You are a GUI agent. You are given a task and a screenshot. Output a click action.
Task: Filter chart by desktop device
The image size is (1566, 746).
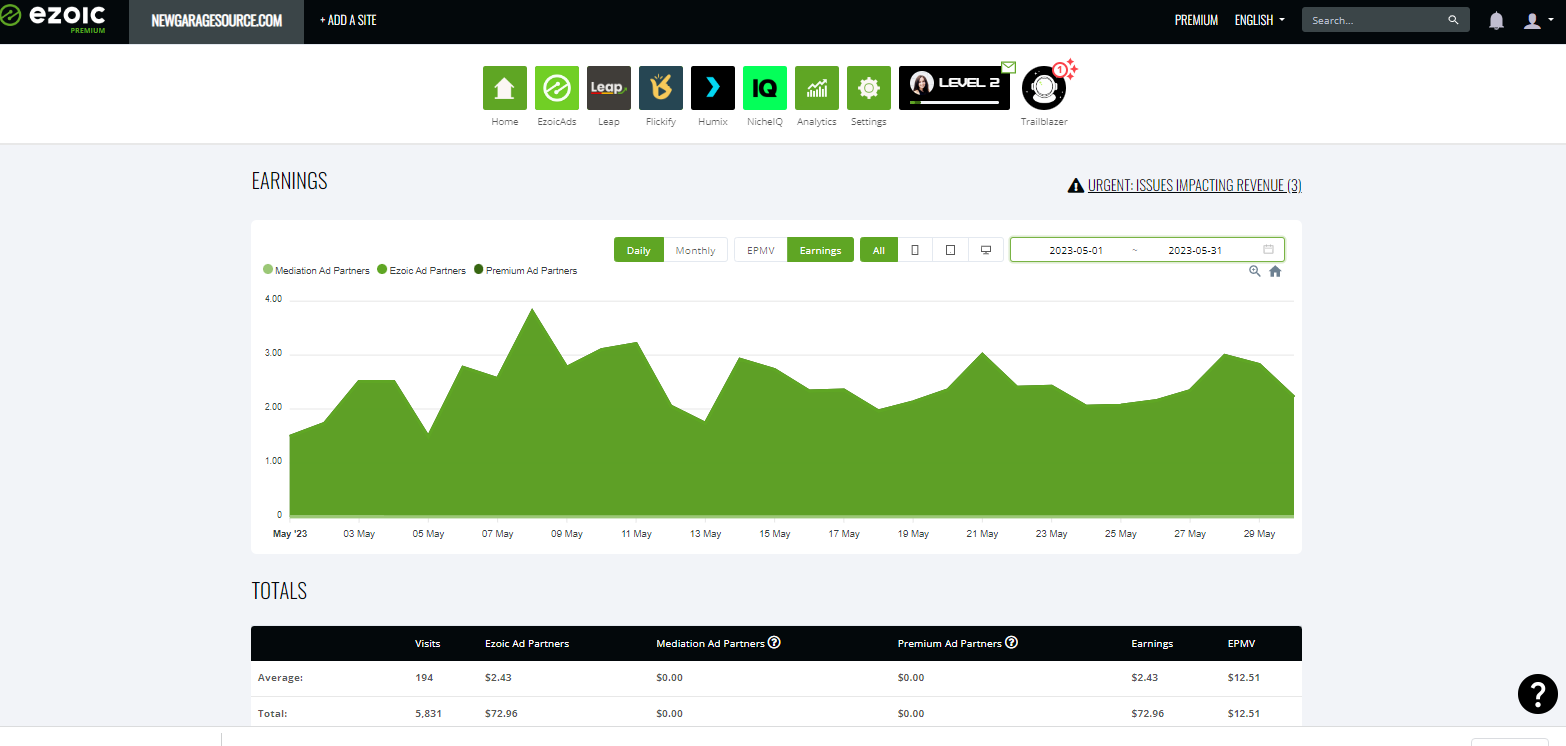tap(986, 250)
